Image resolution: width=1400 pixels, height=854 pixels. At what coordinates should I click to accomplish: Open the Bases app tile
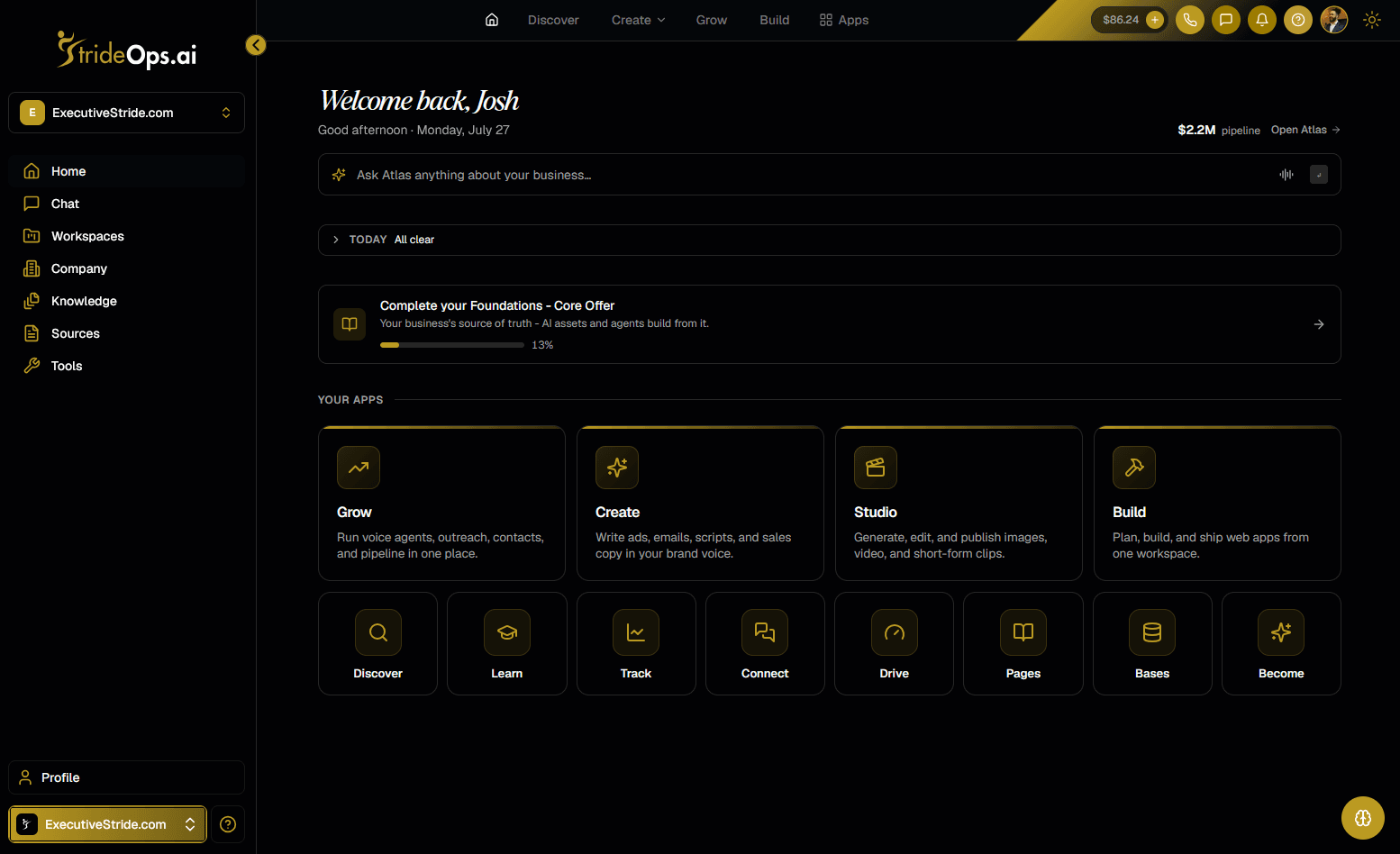(x=1152, y=643)
